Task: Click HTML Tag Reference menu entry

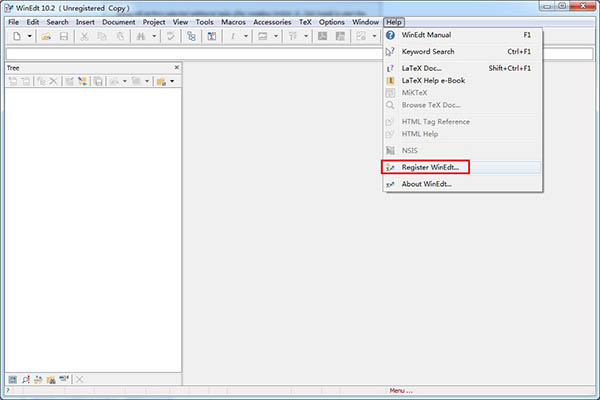Action: (462, 122)
